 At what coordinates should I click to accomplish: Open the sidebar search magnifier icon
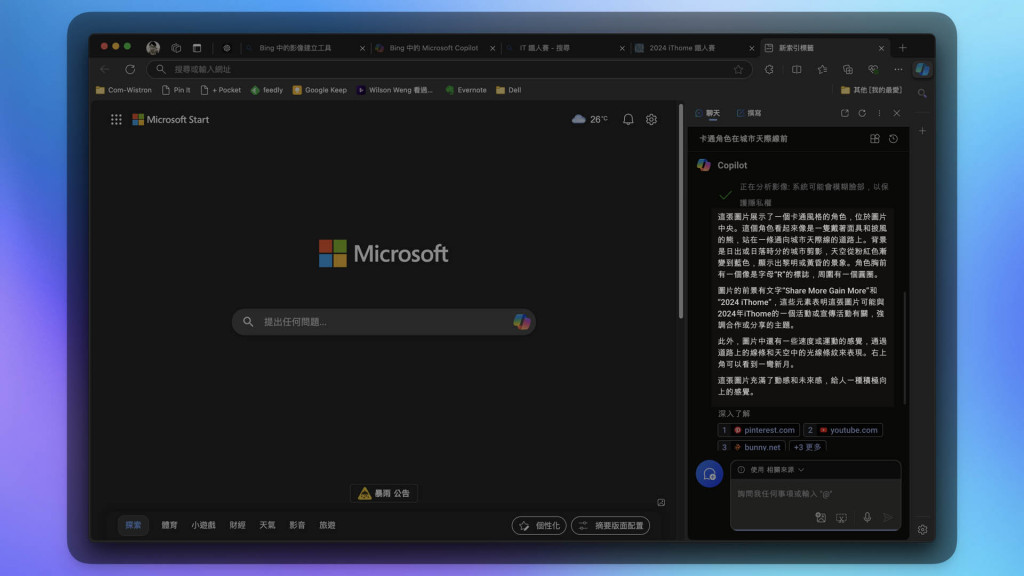pos(922,93)
